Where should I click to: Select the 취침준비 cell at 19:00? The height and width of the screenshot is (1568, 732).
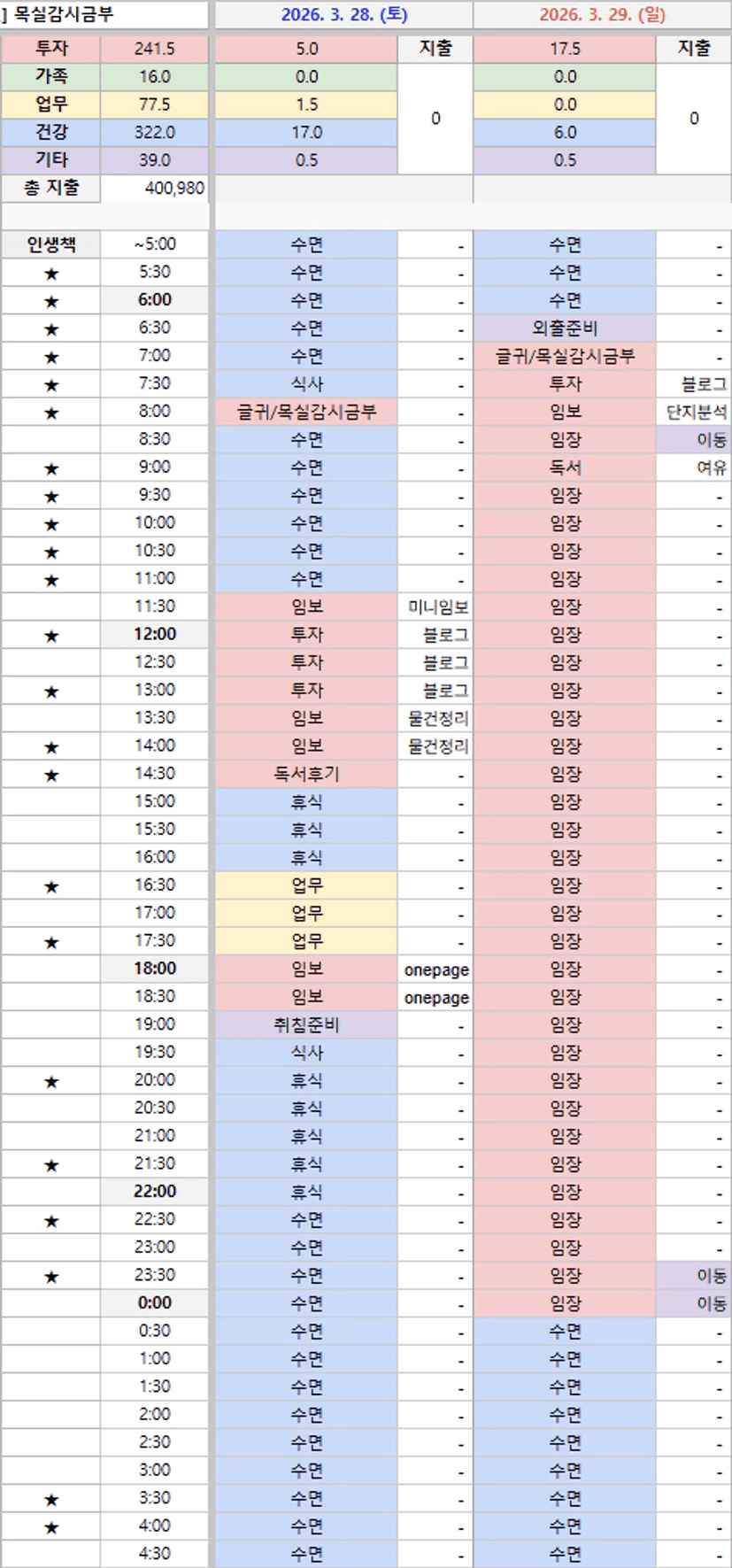pos(306,1025)
